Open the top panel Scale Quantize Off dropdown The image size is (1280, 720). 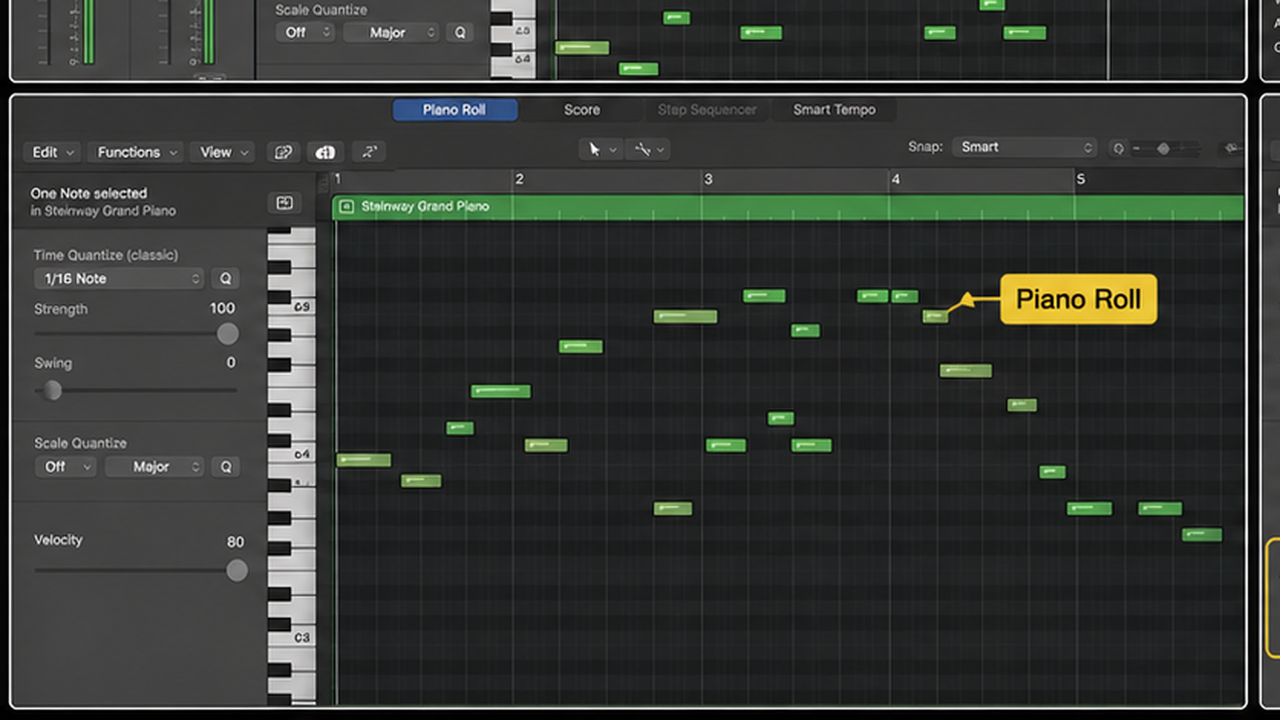point(305,32)
